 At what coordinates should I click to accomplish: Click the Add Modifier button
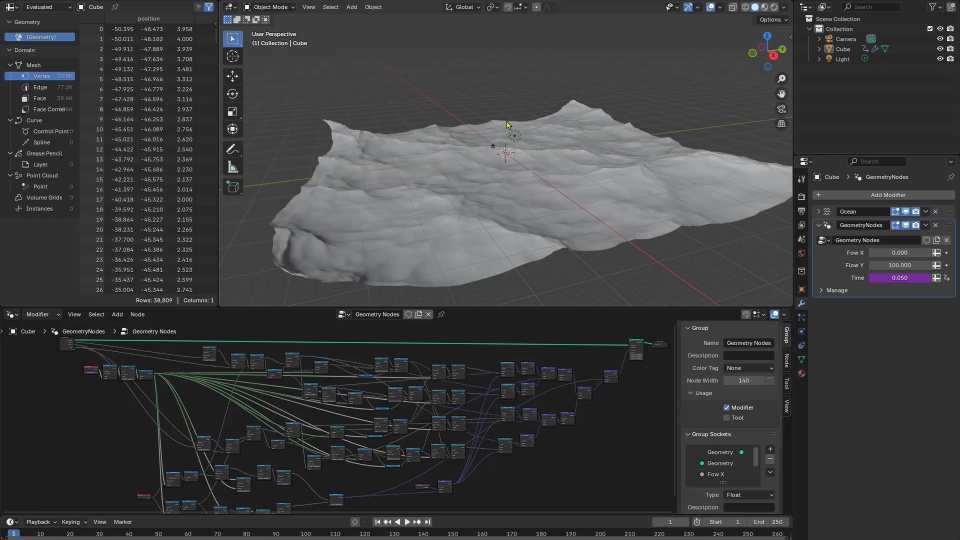pos(883,195)
